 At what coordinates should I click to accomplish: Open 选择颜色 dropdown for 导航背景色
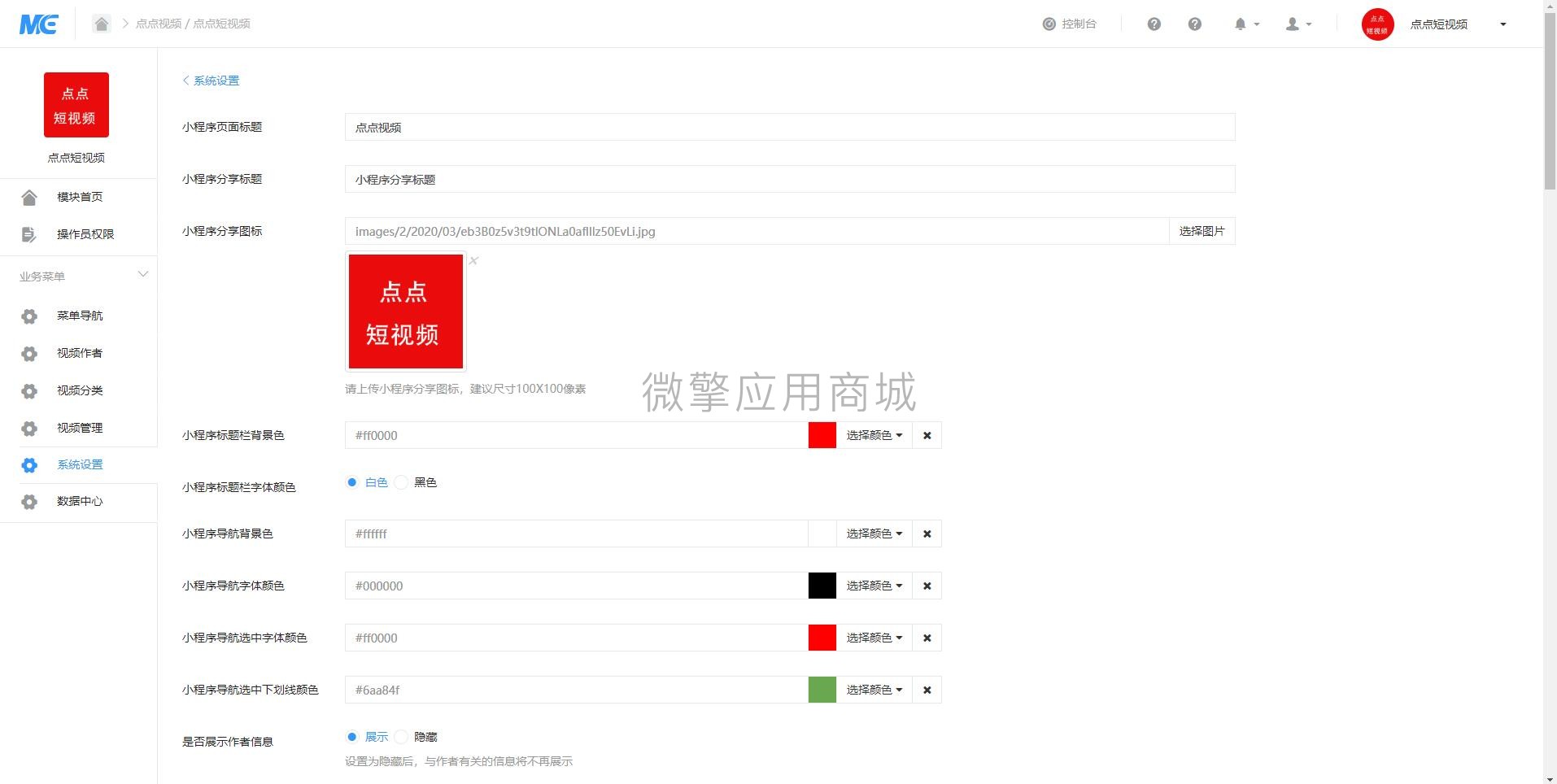point(874,534)
